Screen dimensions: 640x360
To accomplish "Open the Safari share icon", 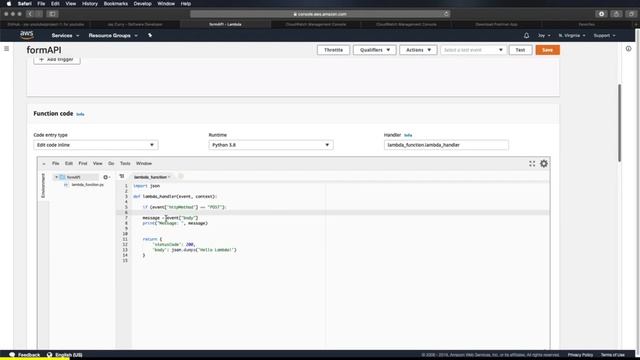I will [x=616, y=14].
